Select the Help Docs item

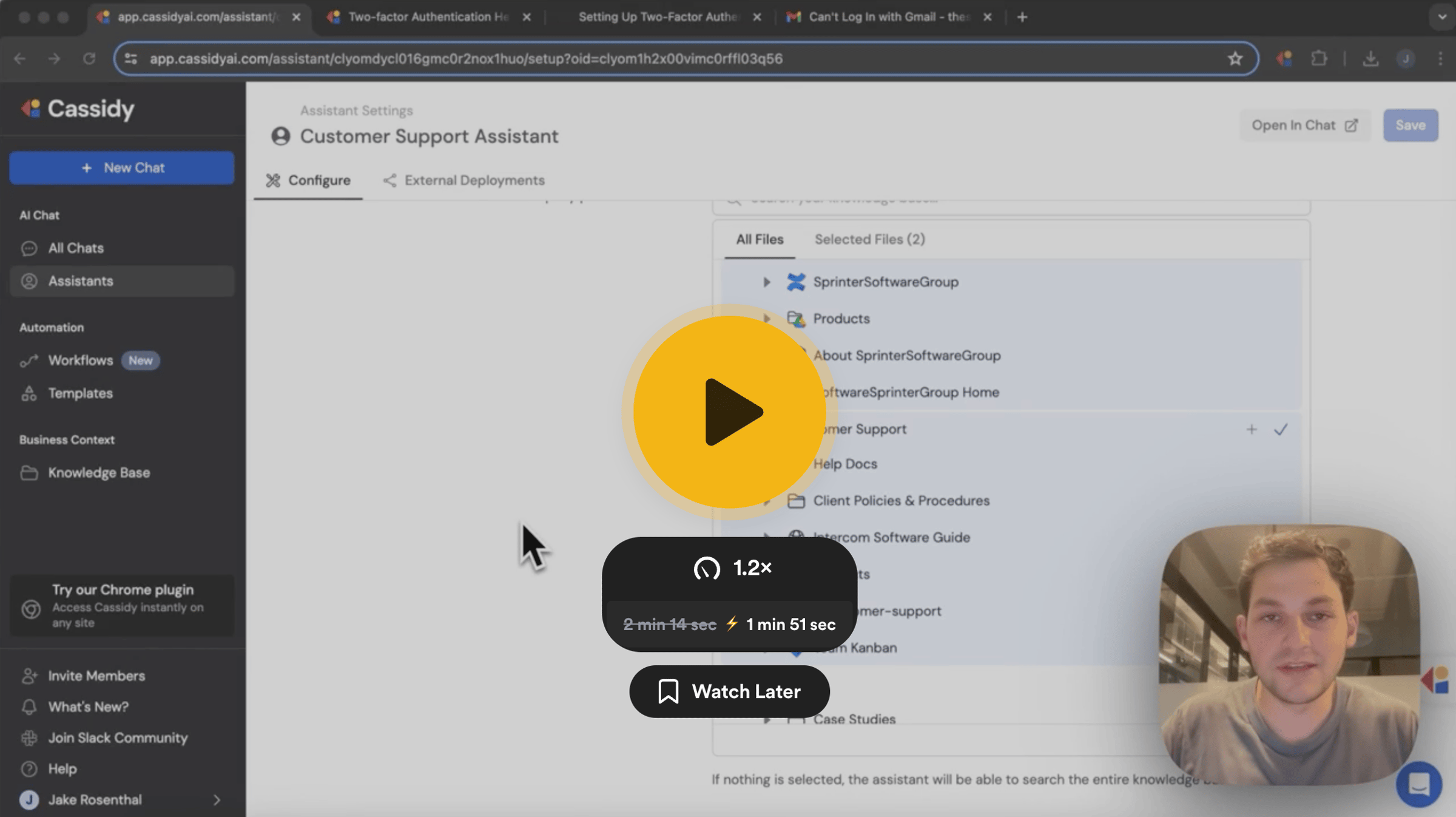(x=844, y=464)
